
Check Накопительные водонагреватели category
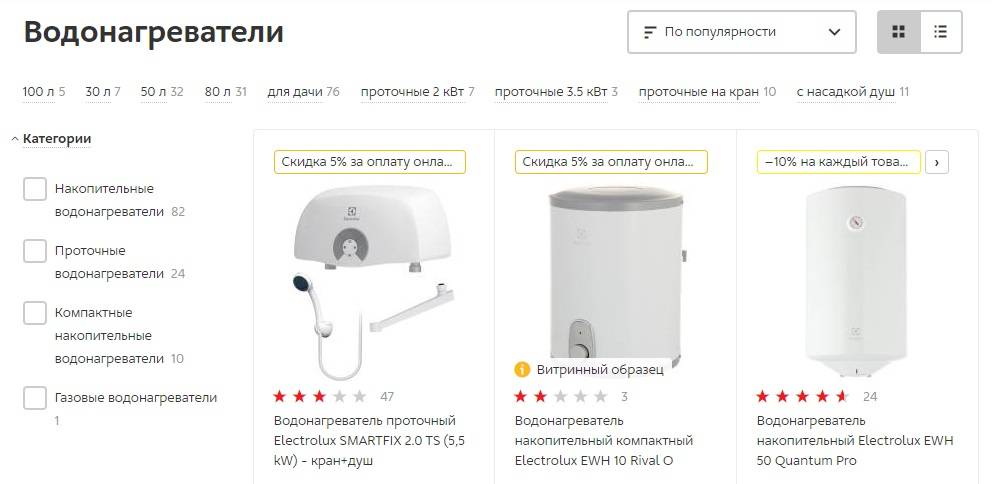click(x=35, y=189)
